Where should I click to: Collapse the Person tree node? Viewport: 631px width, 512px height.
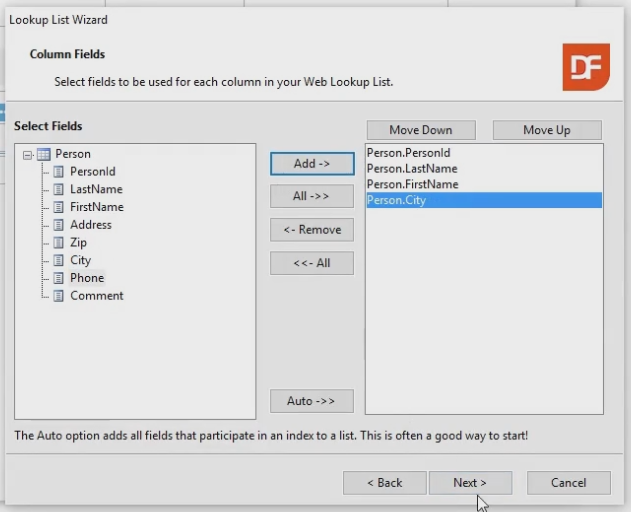[27, 154]
